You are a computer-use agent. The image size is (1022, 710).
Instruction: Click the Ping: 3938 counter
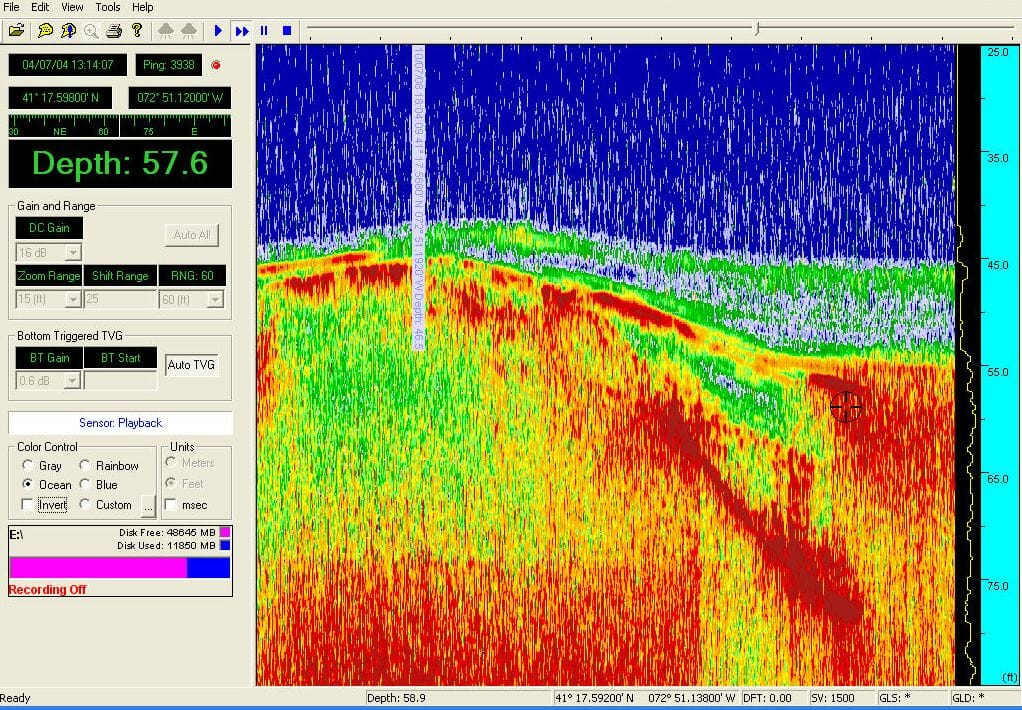click(169, 65)
